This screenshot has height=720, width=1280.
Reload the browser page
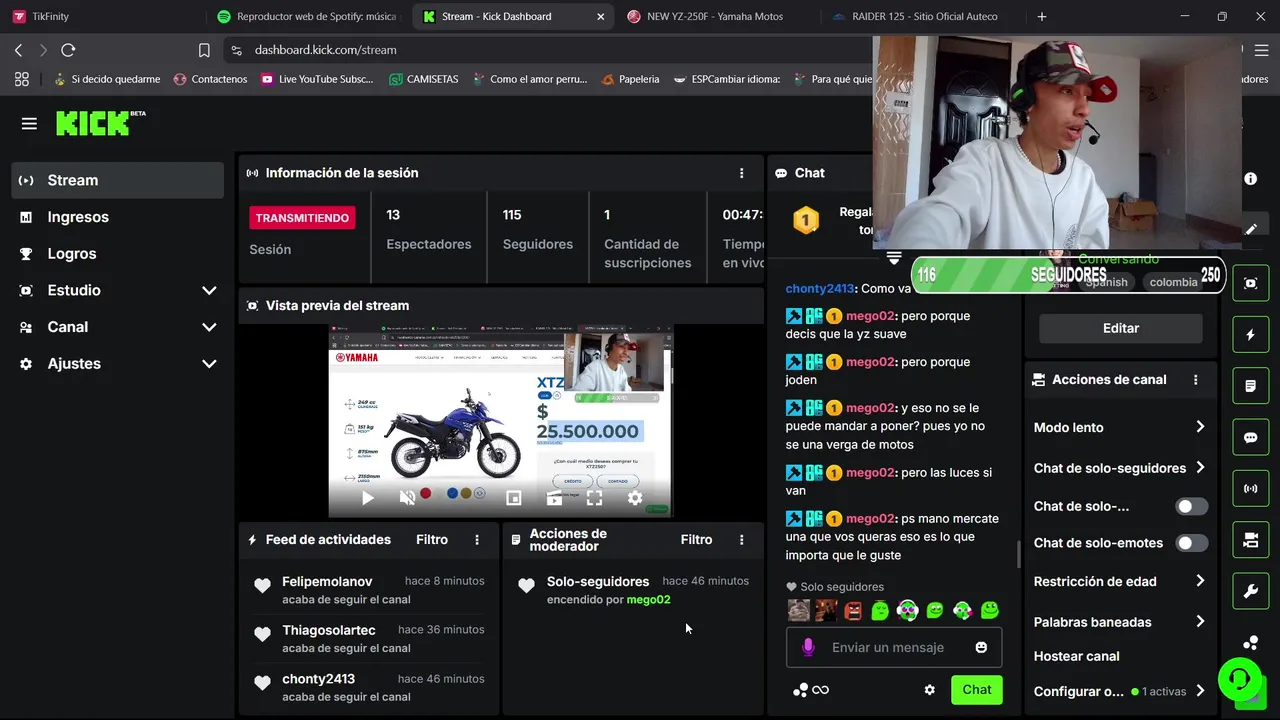coord(68,50)
